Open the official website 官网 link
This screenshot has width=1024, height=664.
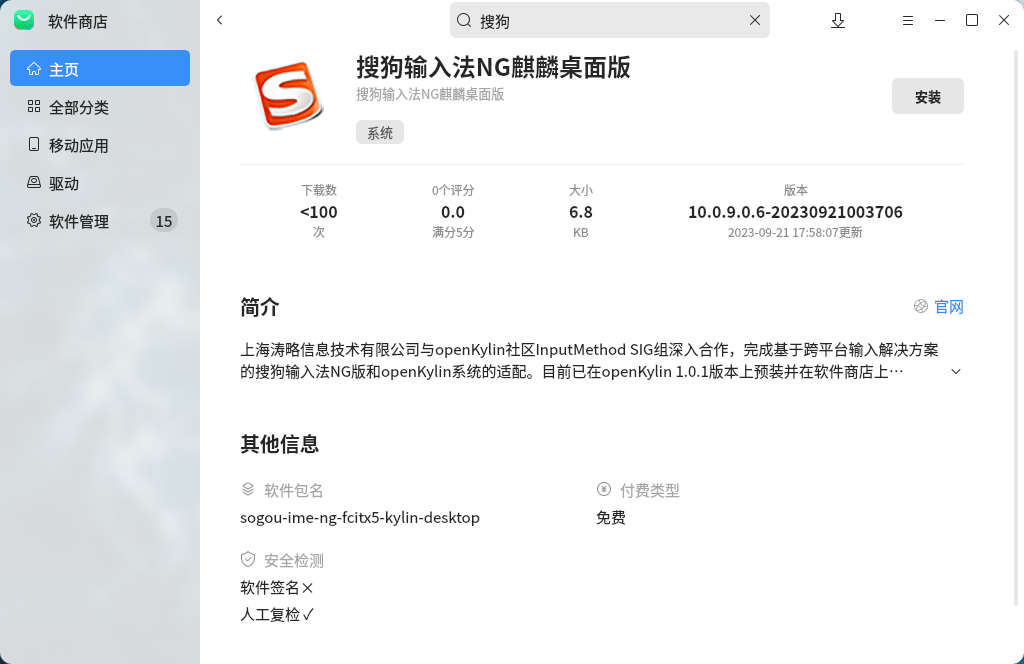click(x=948, y=307)
